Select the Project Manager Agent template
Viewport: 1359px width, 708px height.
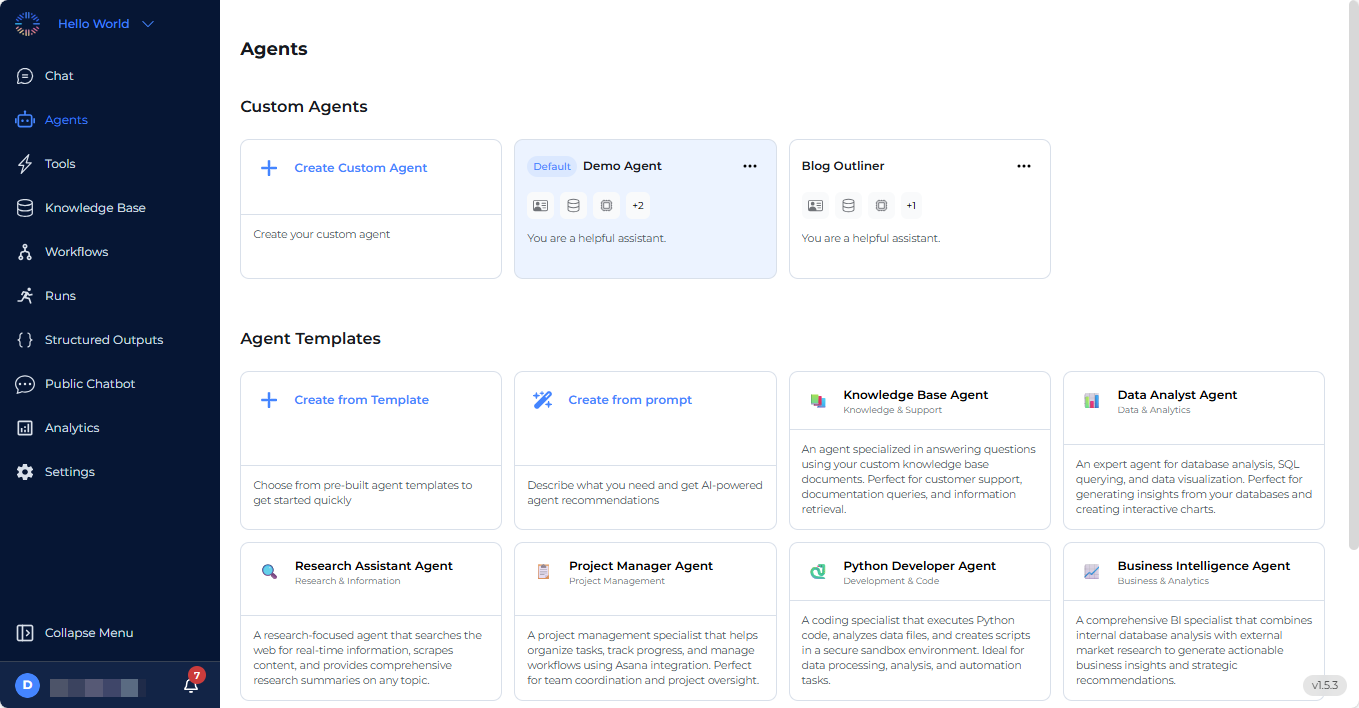[x=645, y=621]
